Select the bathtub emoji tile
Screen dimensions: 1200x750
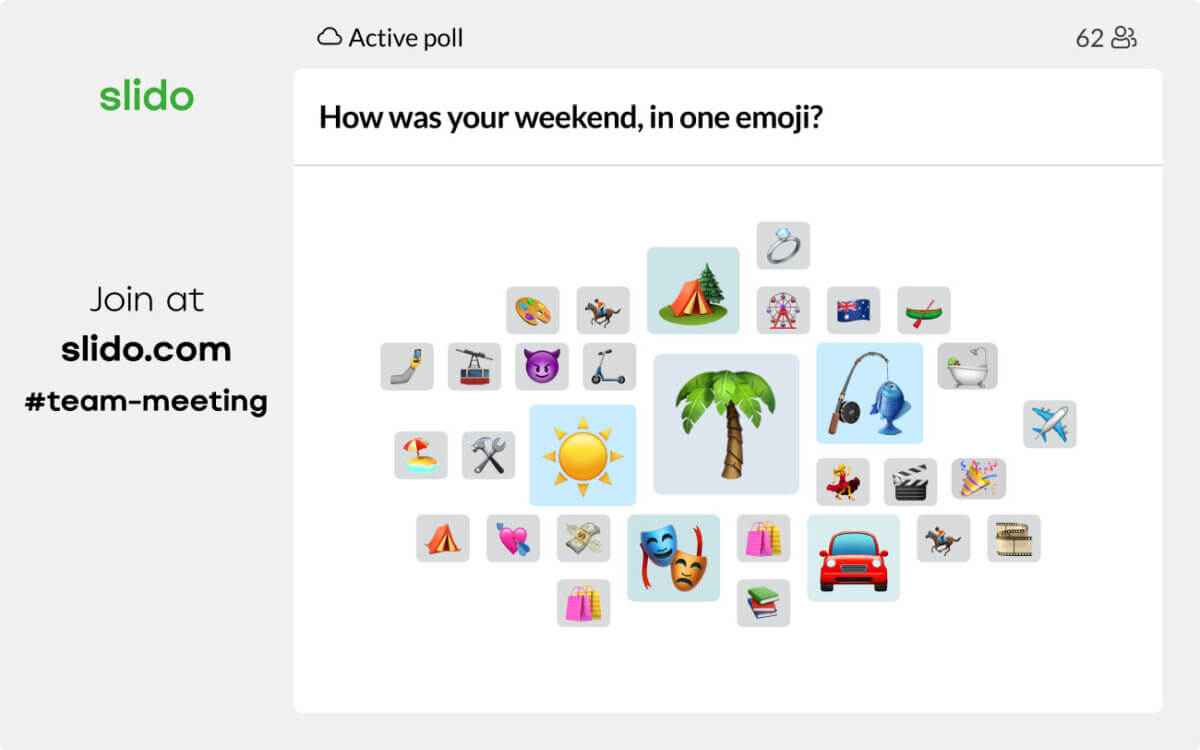click(967, 366)
